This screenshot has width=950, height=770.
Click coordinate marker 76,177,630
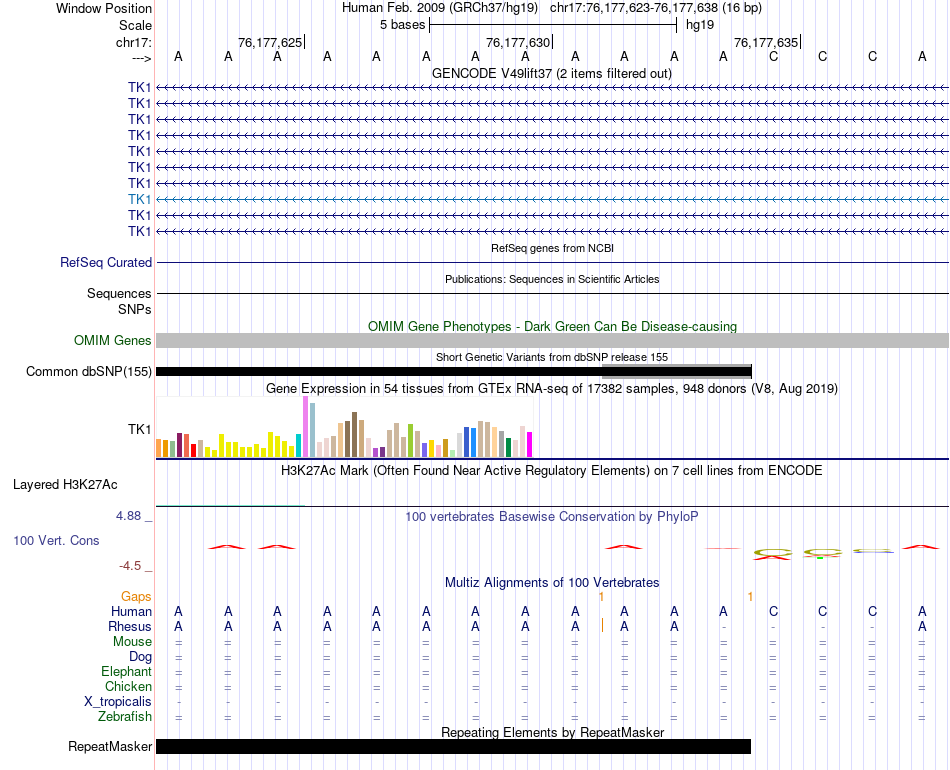click(x=518, y=42)
